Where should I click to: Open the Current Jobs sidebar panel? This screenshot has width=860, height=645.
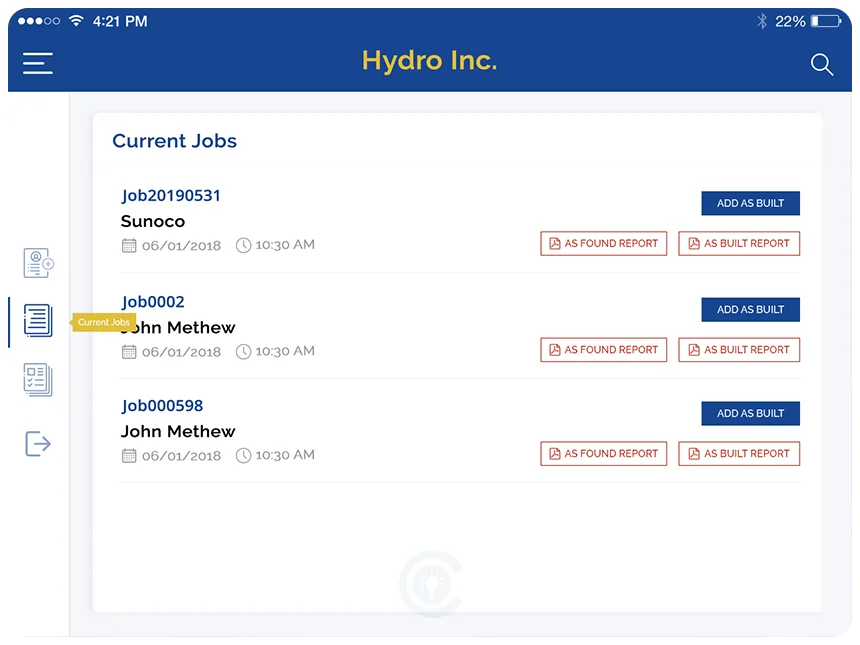point(37,320)
